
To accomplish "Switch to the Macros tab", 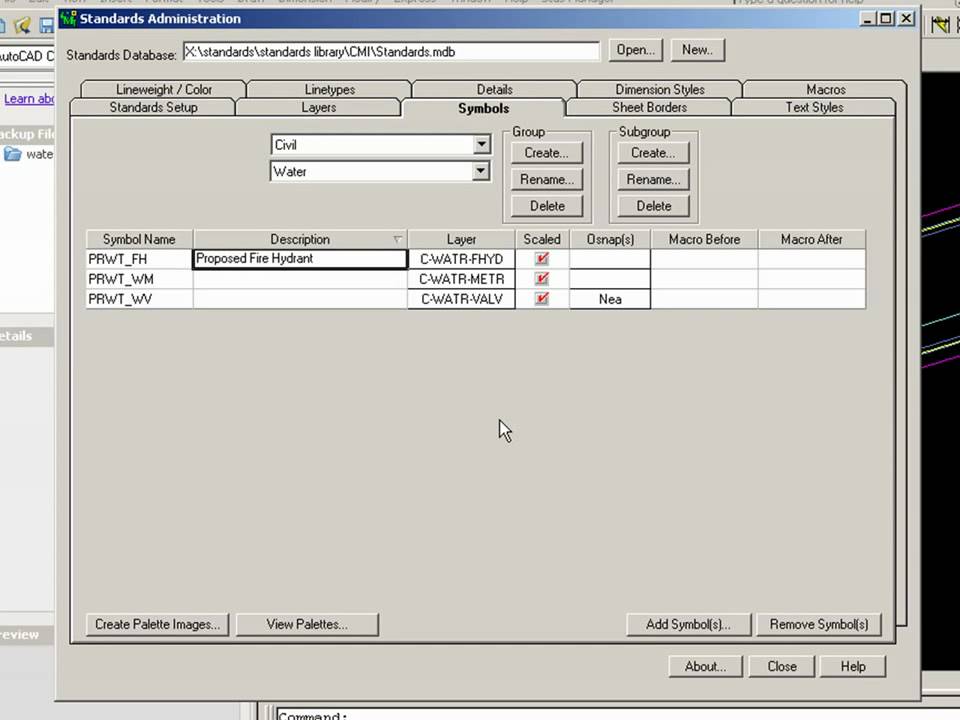I will click(x=825, y=89).
